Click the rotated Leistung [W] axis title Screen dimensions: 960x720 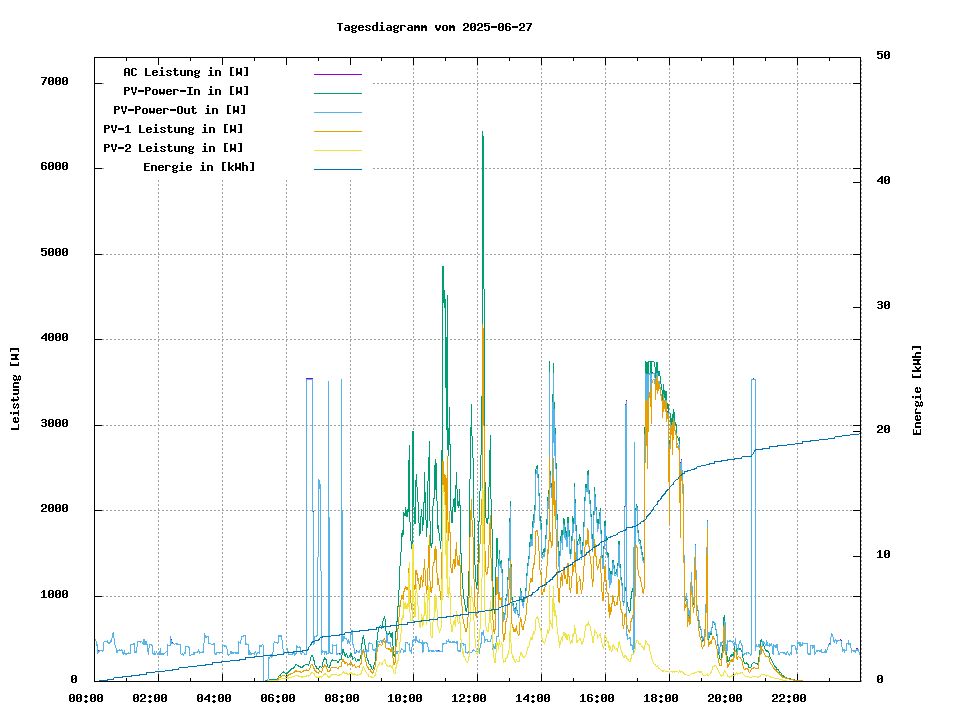[16, 389]
